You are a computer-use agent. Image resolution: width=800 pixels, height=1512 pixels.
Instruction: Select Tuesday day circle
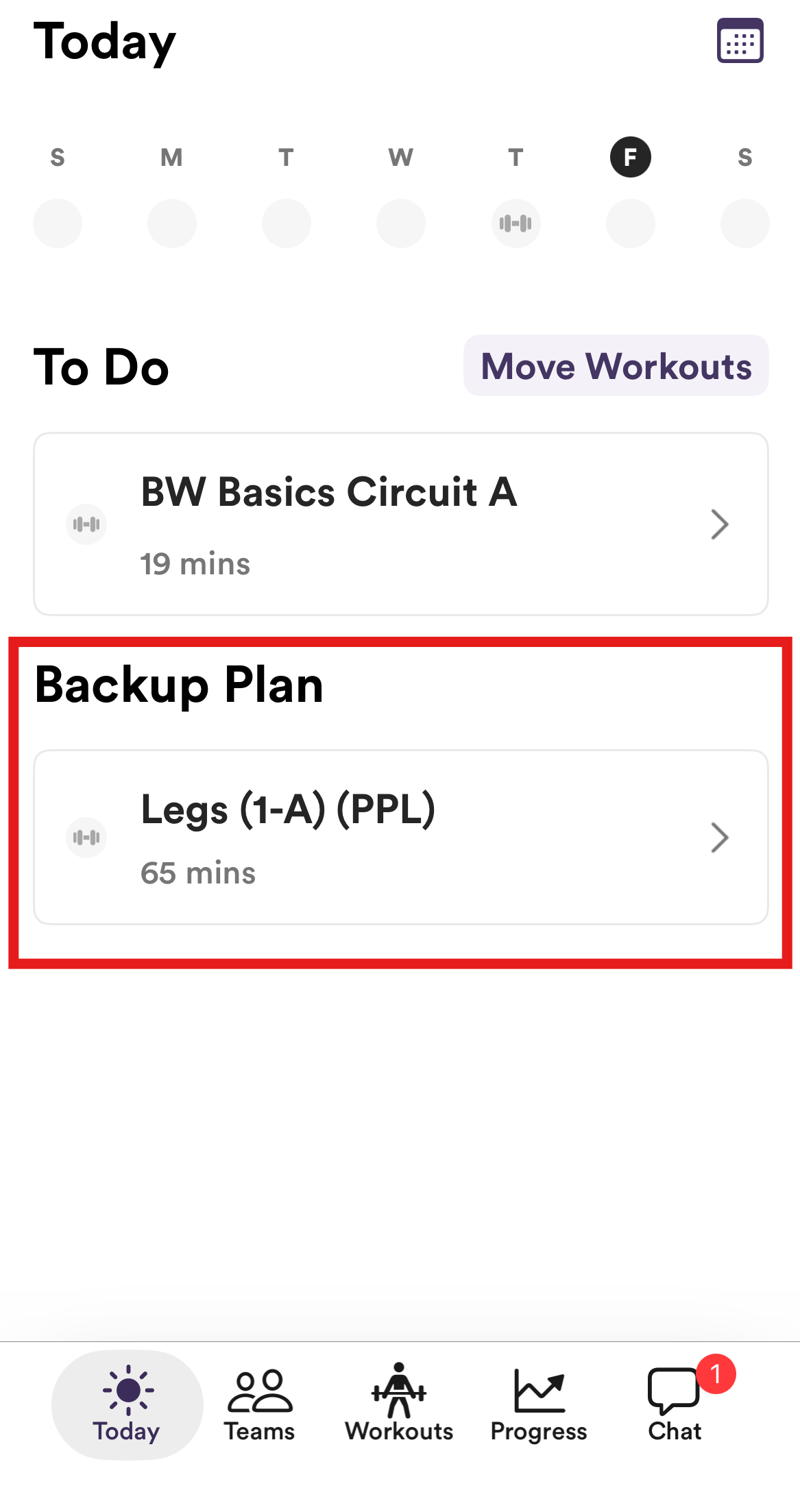(x=287, y=223)
